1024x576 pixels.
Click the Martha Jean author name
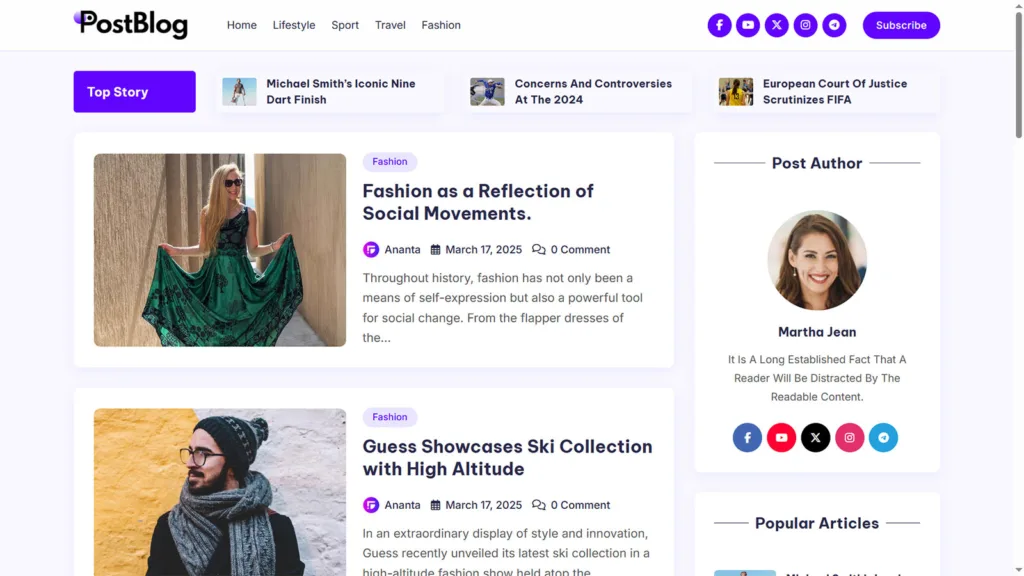click(x=817, y=332)
